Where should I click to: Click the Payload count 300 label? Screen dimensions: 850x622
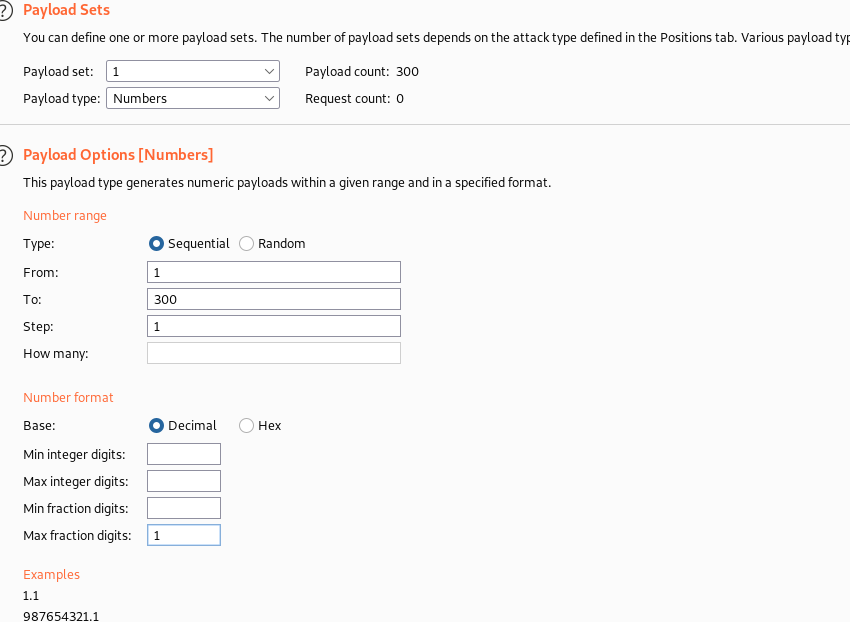tap(362, 72)
